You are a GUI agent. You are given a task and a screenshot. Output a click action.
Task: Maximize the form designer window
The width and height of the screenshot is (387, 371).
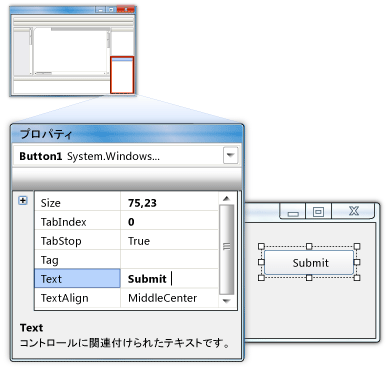coord(318,211)
